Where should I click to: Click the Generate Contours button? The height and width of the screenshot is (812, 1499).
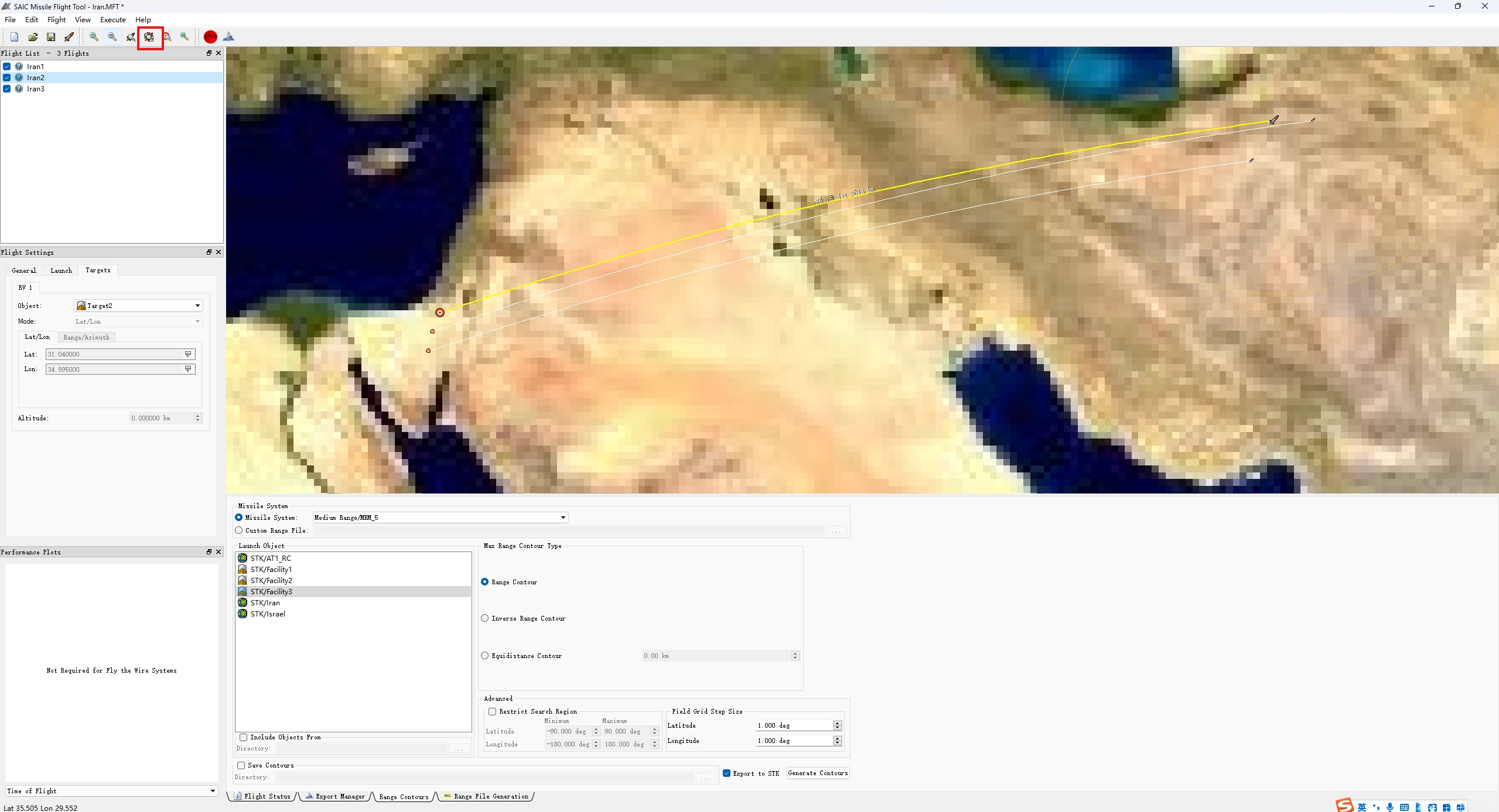pos(818,773)
